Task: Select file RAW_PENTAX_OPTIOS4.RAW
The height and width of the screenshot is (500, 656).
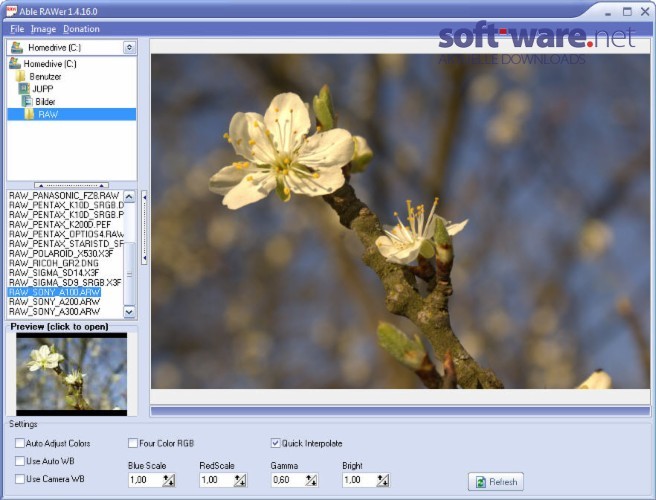Action: (66, 234)
